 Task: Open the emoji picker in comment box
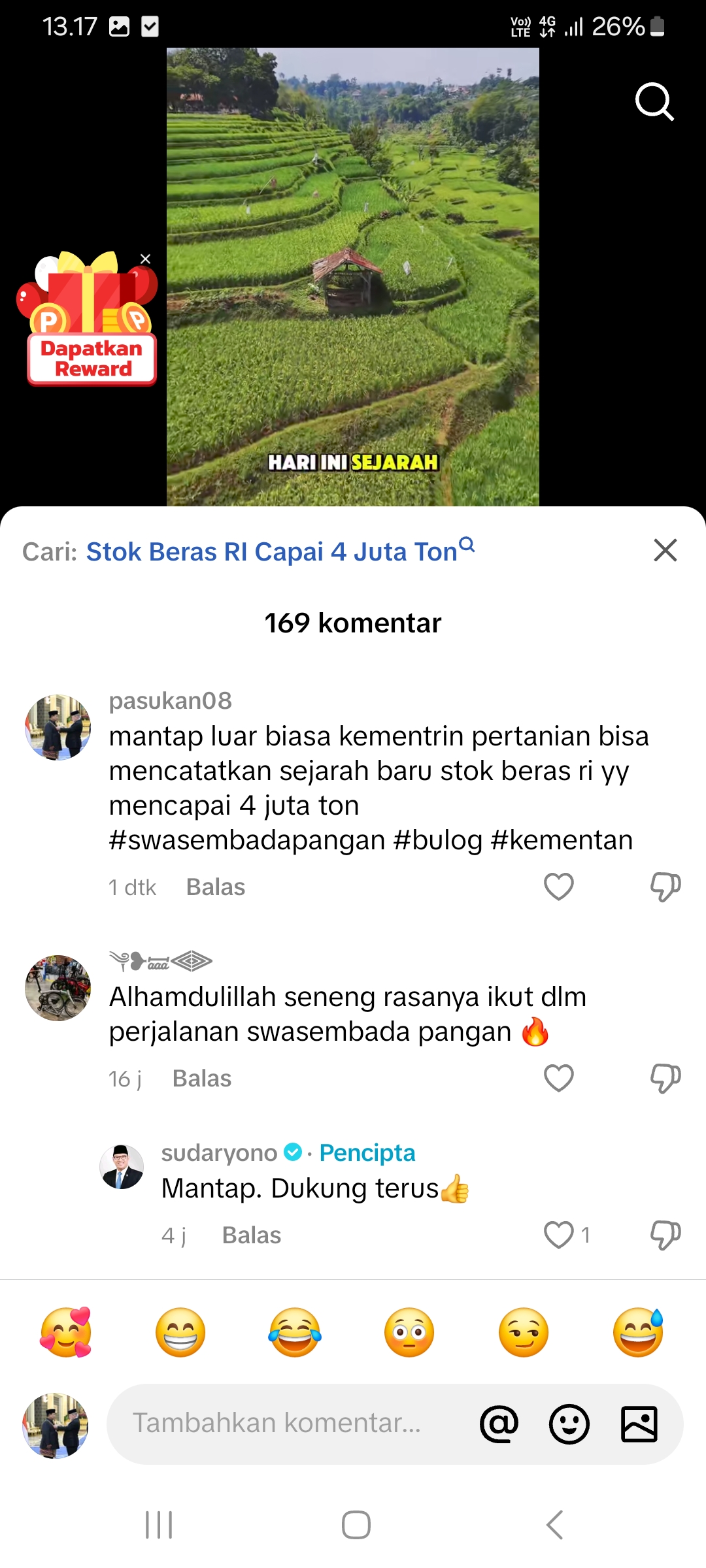pyautogui.click(x=569, y=1424)
